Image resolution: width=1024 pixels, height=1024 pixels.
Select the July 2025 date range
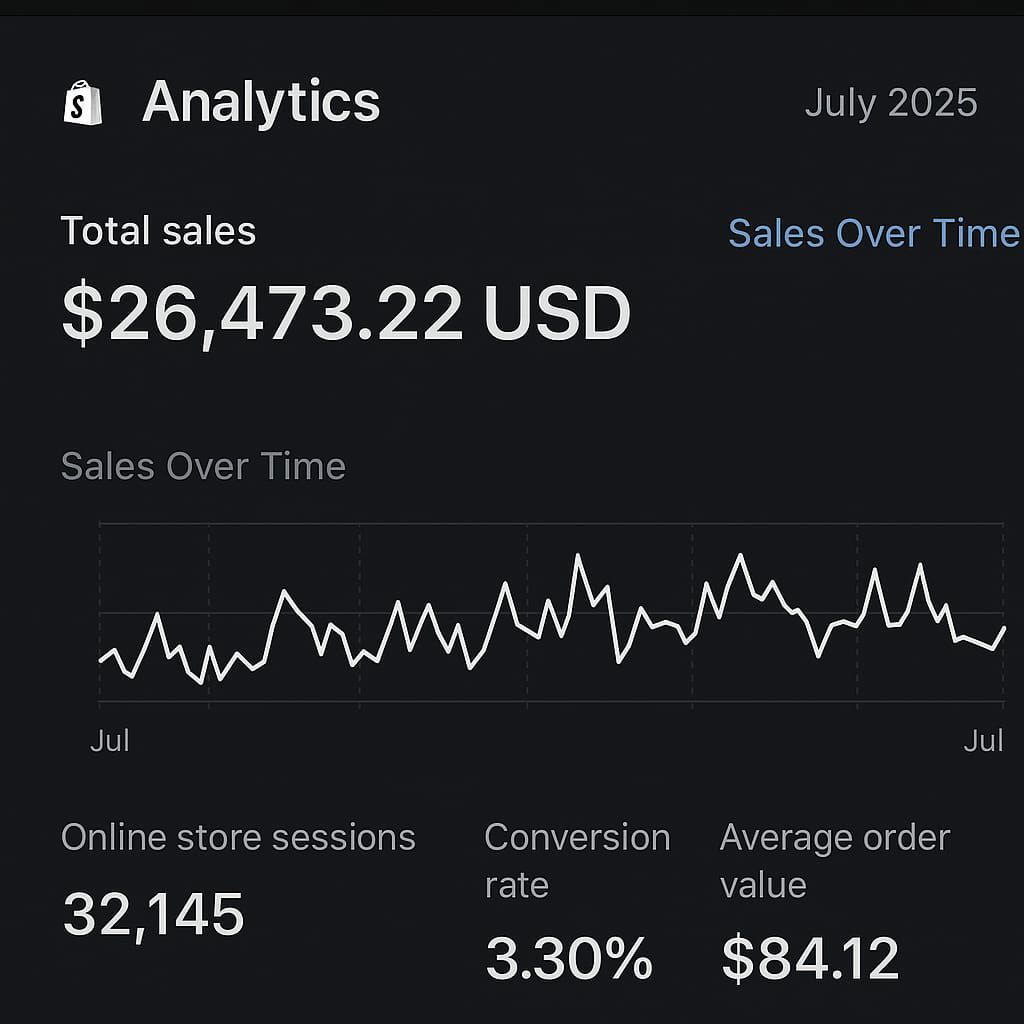click(x=890, y=103)
